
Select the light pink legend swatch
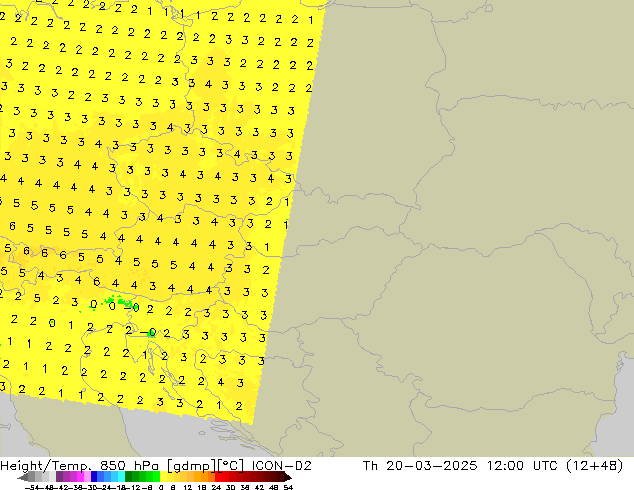tap(87, 477)
